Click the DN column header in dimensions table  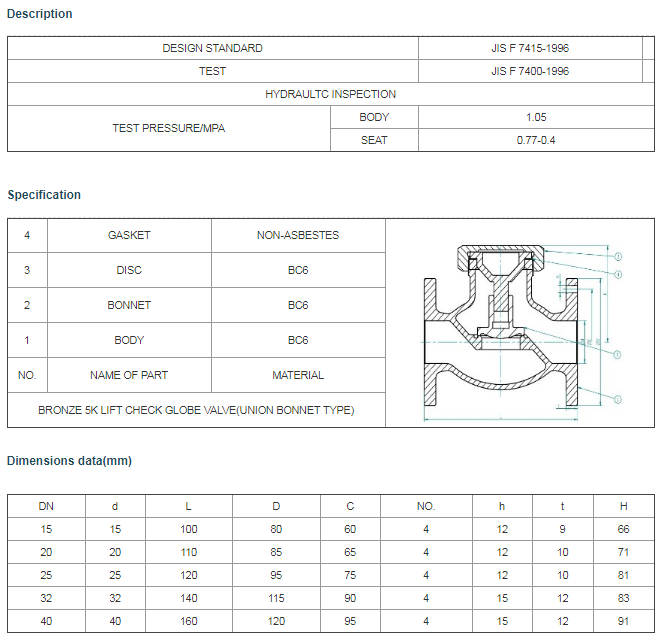coord(46,506)
